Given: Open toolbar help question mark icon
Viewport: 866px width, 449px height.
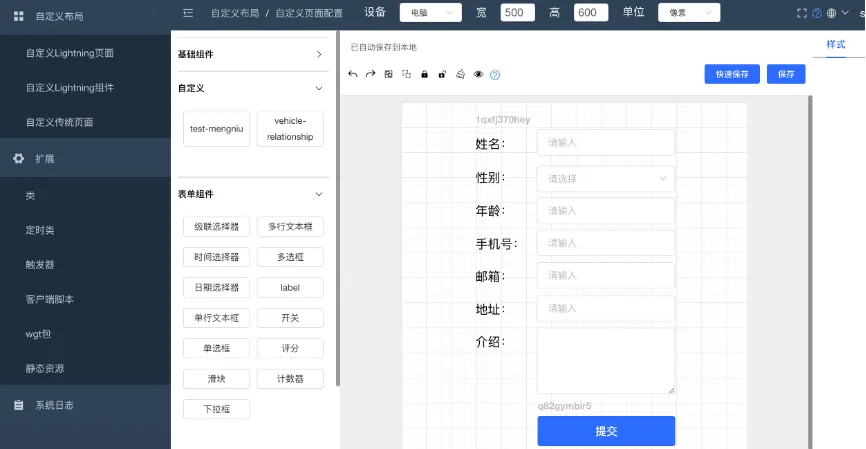Looking at the screenshot, I should click(x=495, y=75).
